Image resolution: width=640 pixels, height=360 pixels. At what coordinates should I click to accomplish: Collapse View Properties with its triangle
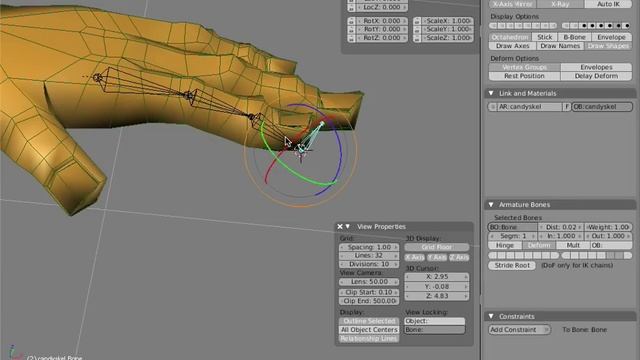tap(348, 227)
